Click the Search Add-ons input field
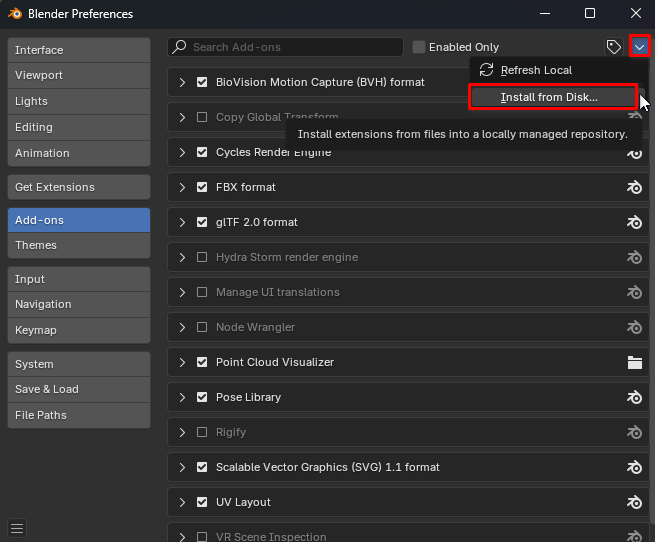Screen dimensions: 672x542 point(285,47)
